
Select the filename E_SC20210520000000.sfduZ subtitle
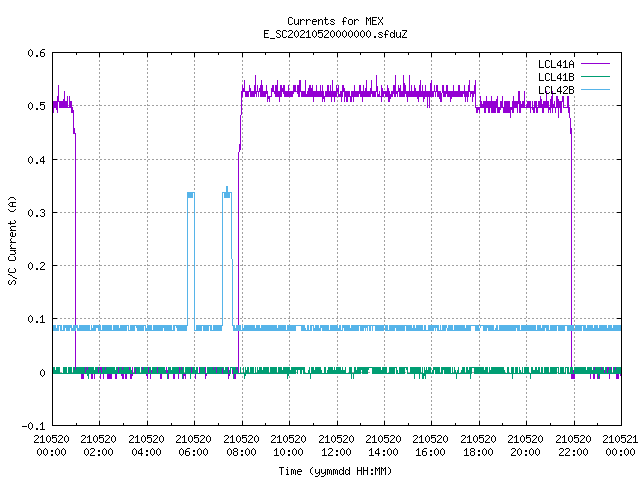[335, 34]
